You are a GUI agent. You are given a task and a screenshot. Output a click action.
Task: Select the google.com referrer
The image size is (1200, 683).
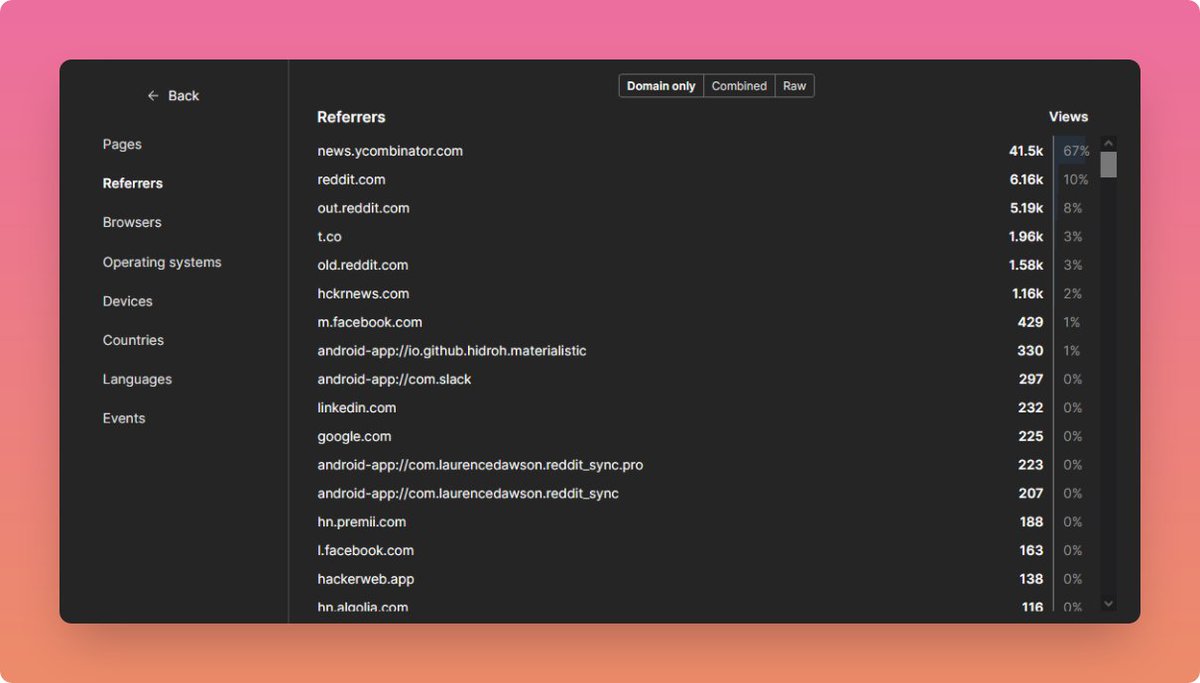354,436
